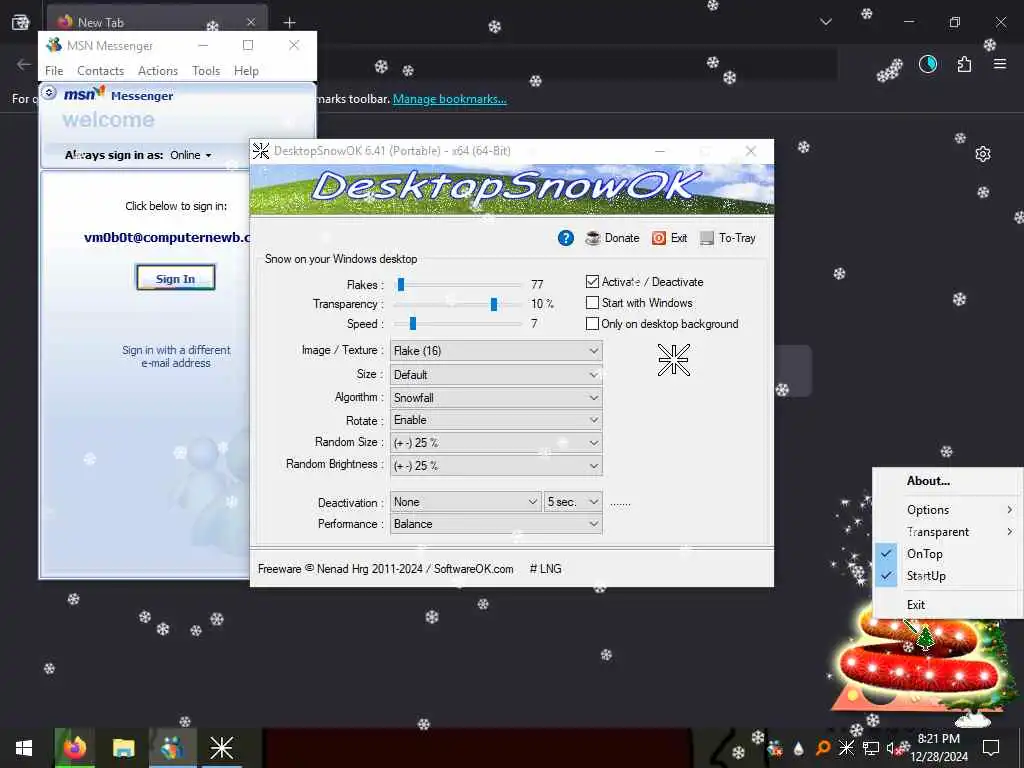Open a new Firefox tab with plus

289,23
